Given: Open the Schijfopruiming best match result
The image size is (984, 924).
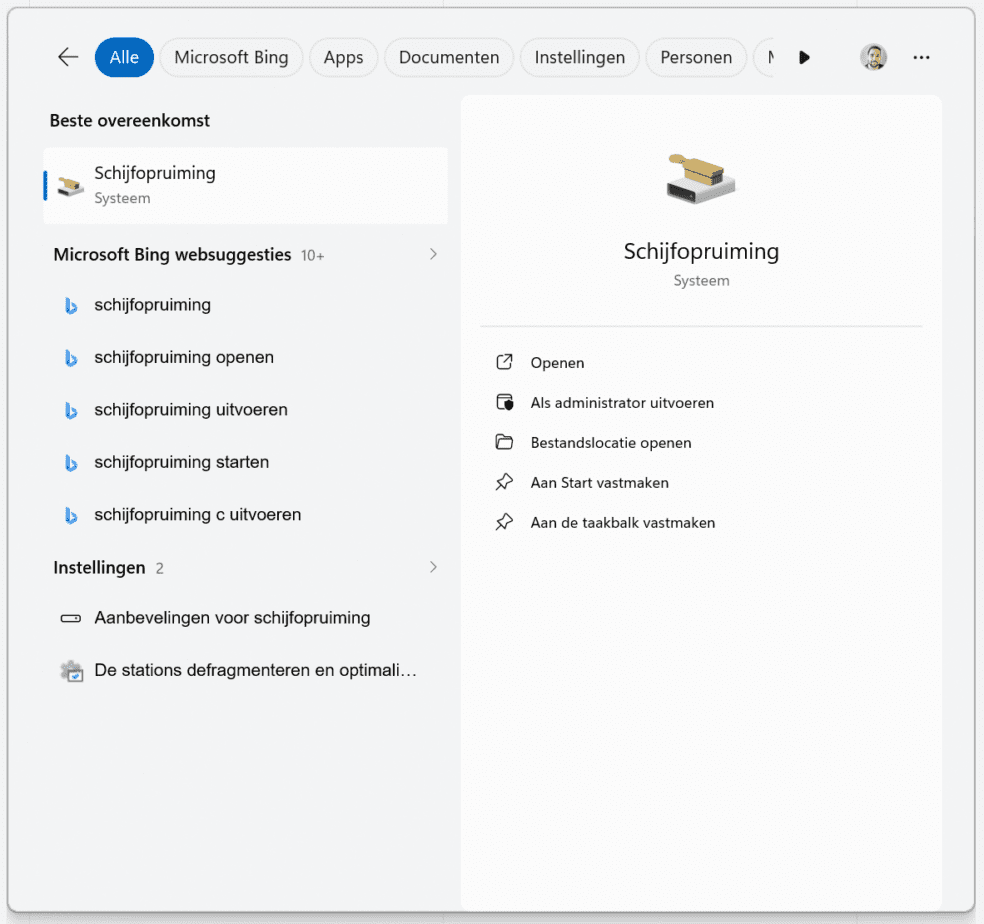Looking at the screenshot, I should coord(245,186).
